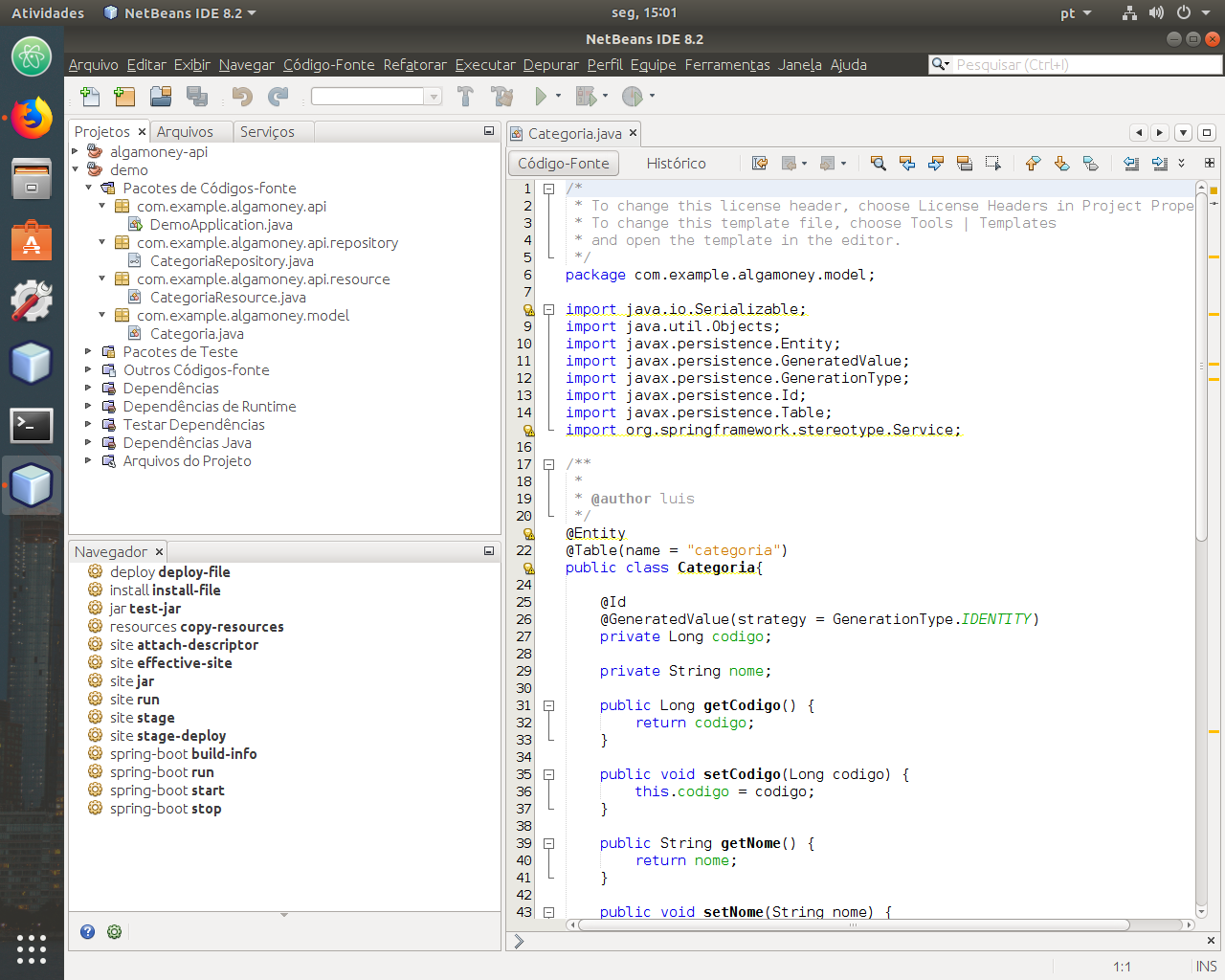Click the Undo arrow in toolbar
The width and height of the screenshot is (1225, 980).
click(242, 96)
